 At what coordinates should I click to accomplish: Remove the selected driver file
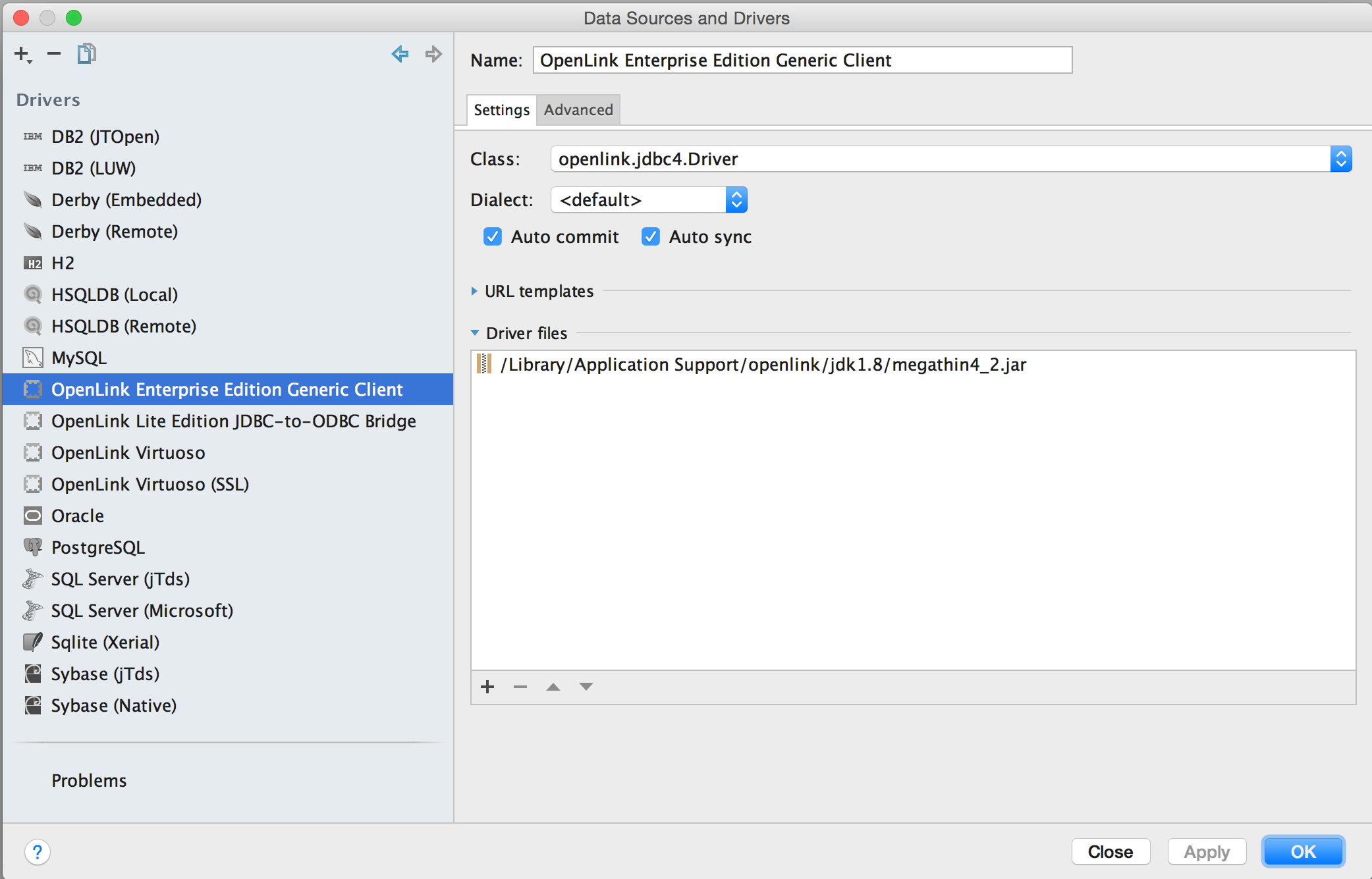coord(520,687)
